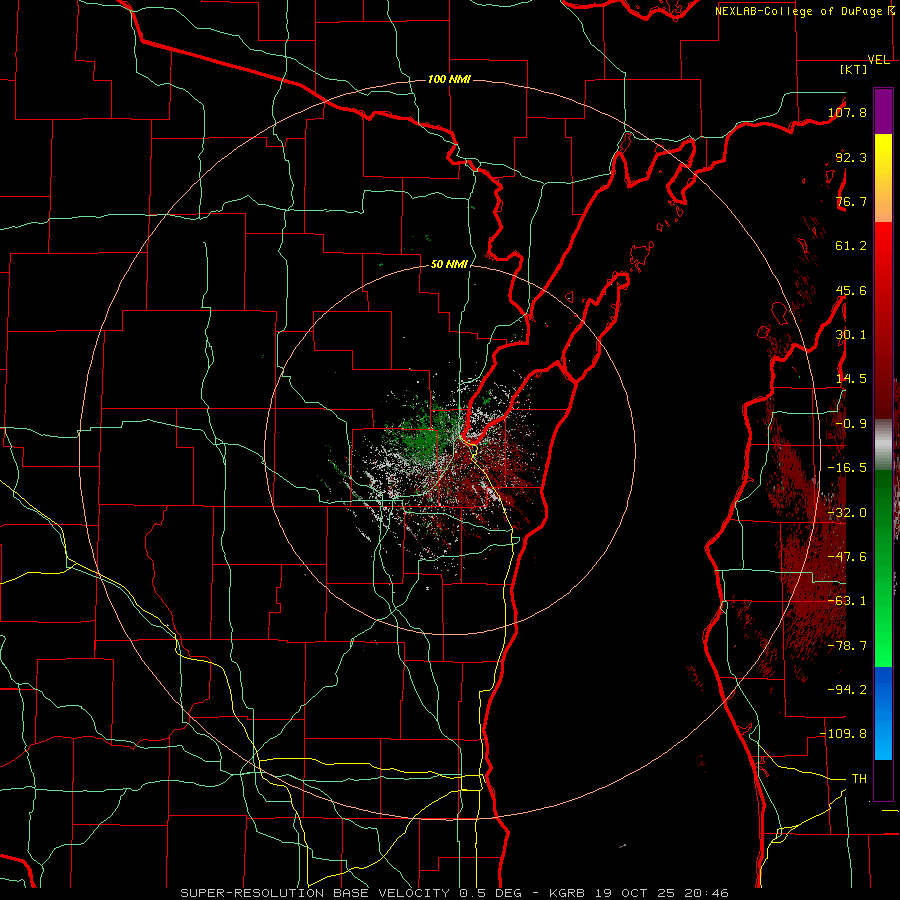
Task: Click the 45.6 velocity scale value
Action: click(851, 290)
